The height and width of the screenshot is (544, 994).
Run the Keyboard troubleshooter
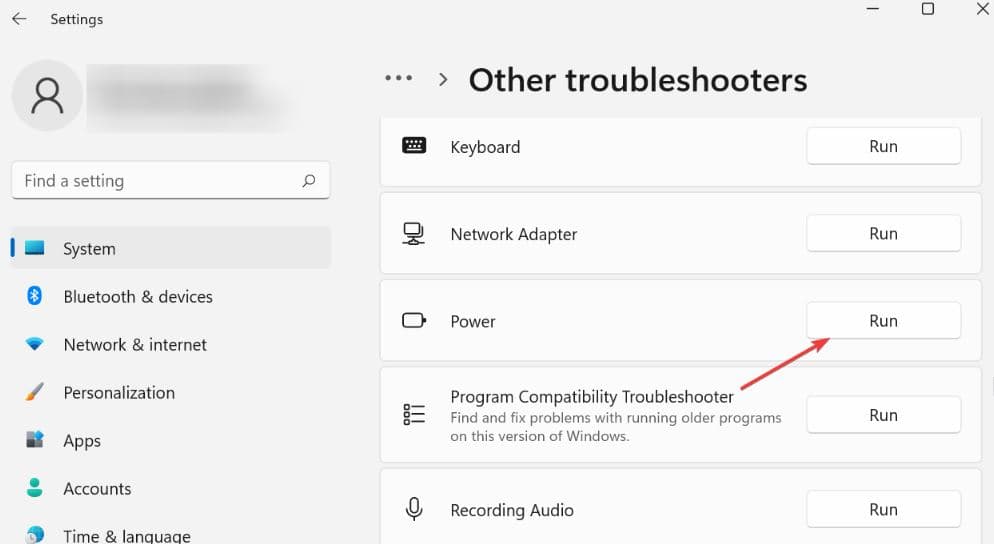pos(883,146)
